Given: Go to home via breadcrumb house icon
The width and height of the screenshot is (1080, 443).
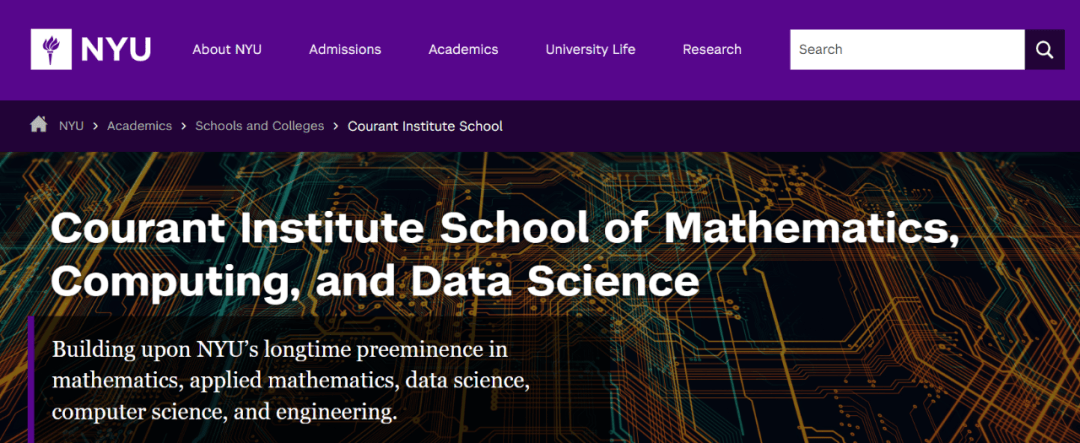Looking at the screenshot, I should click(x=39, y=125).
